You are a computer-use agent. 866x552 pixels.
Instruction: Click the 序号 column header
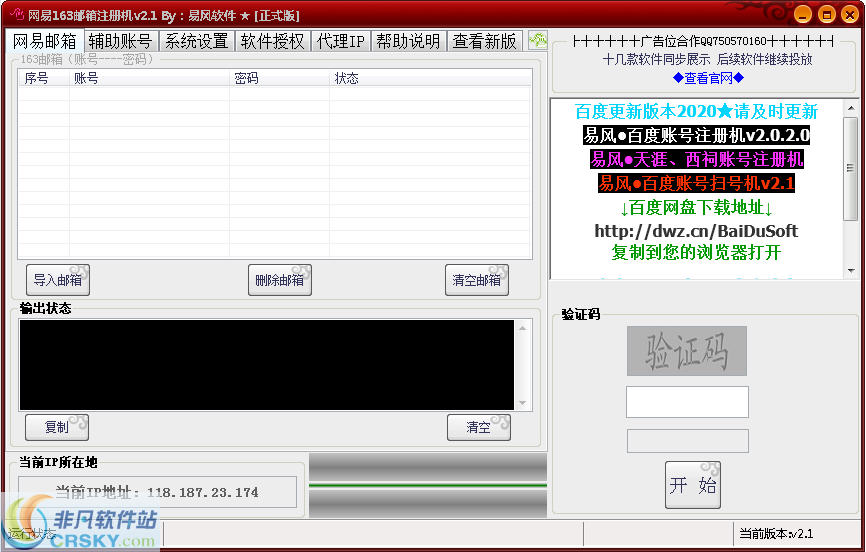(43, 78)
